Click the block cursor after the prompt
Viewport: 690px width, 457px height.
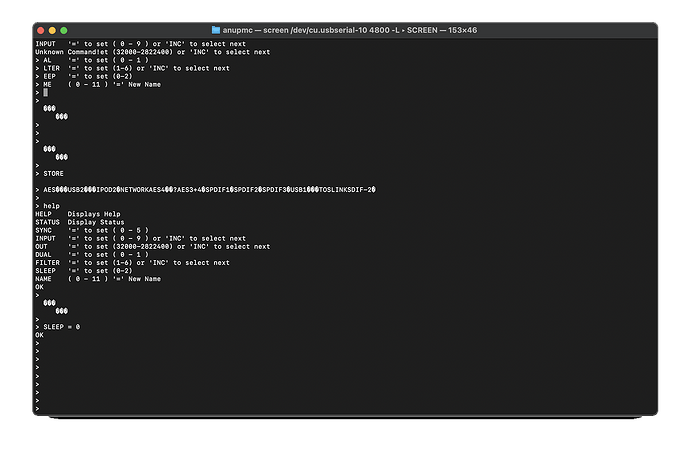pos(45,92)
